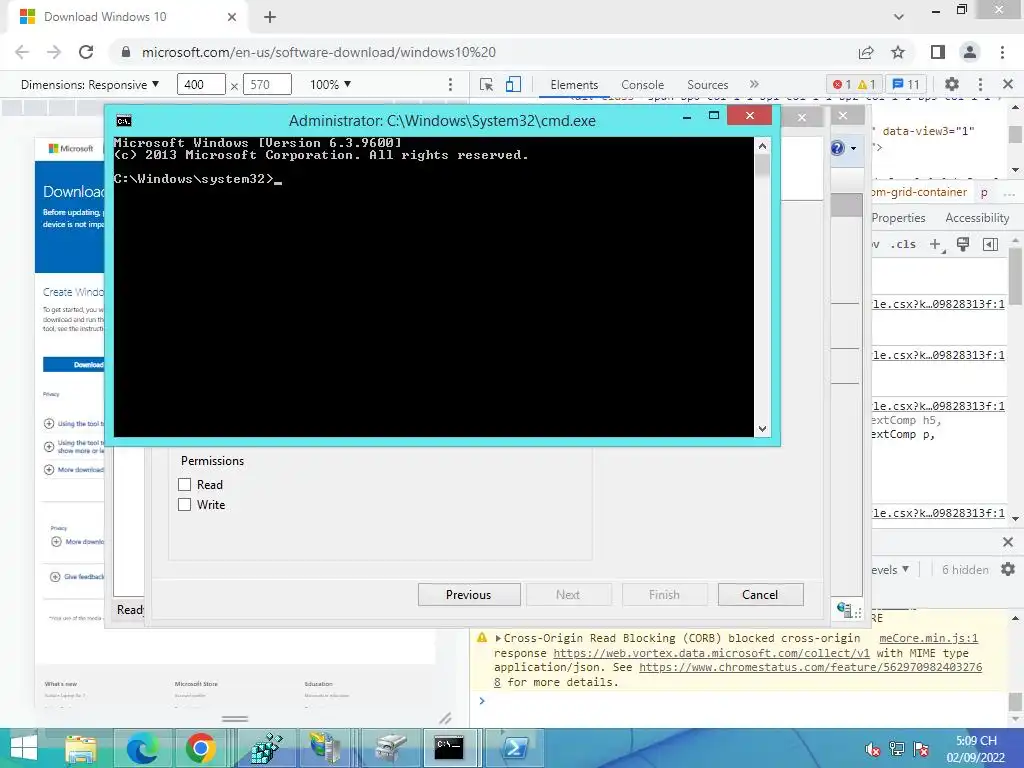Click the viewport width field showing 400

[201, 84]
